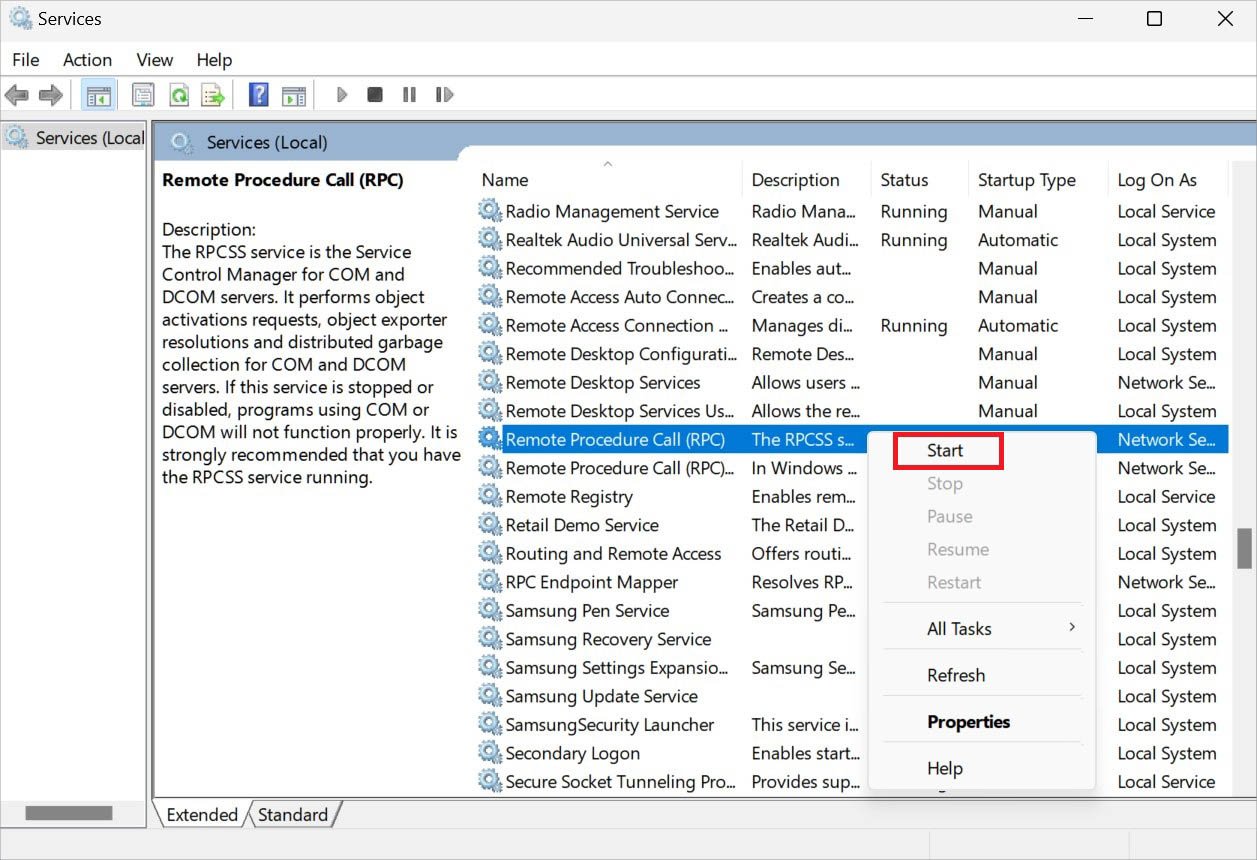Screen dimensions: 1257x860
Task: Expand Services (Local) in the left tree
Action: coord(74,138)
